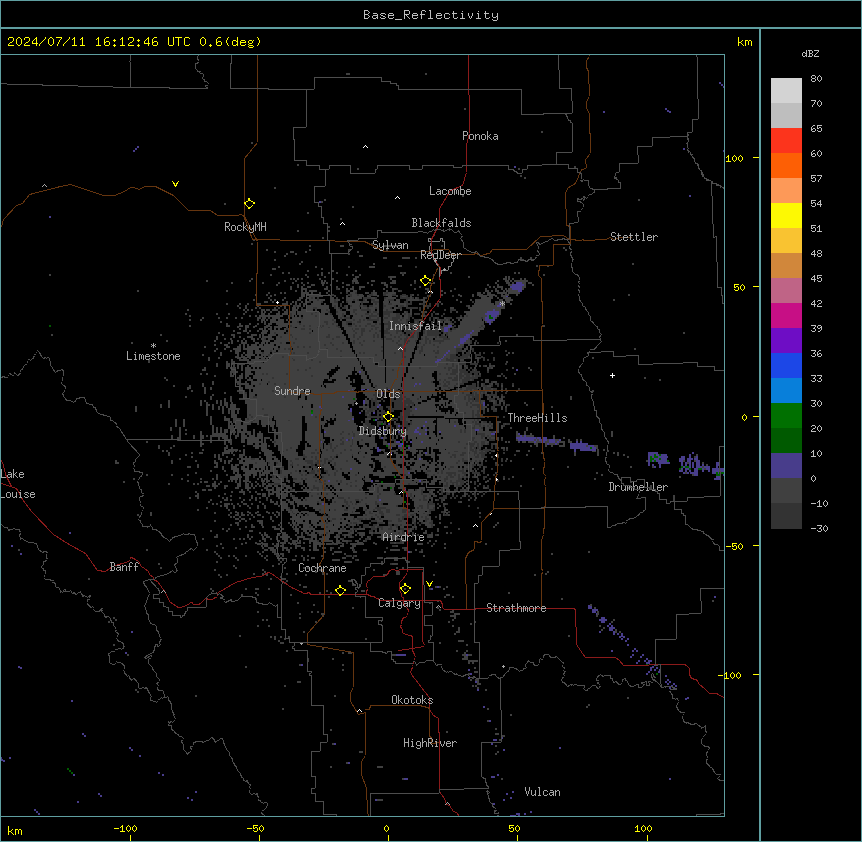Click the Louise label at the left edge

click(18, 494)
